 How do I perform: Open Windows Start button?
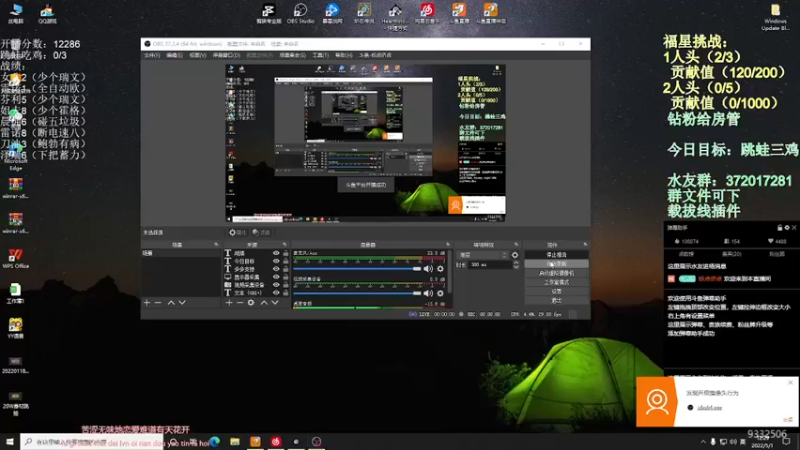(x=10, y=442)
